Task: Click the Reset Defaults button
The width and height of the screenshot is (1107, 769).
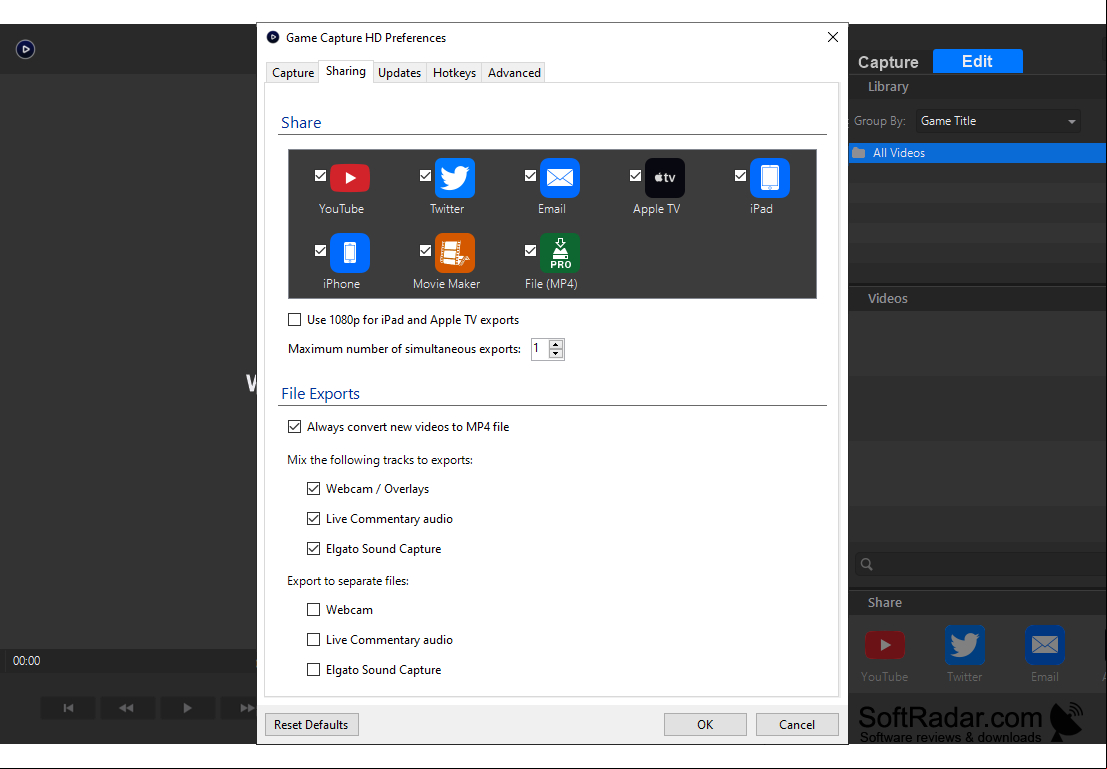Action: coord(311,725)
